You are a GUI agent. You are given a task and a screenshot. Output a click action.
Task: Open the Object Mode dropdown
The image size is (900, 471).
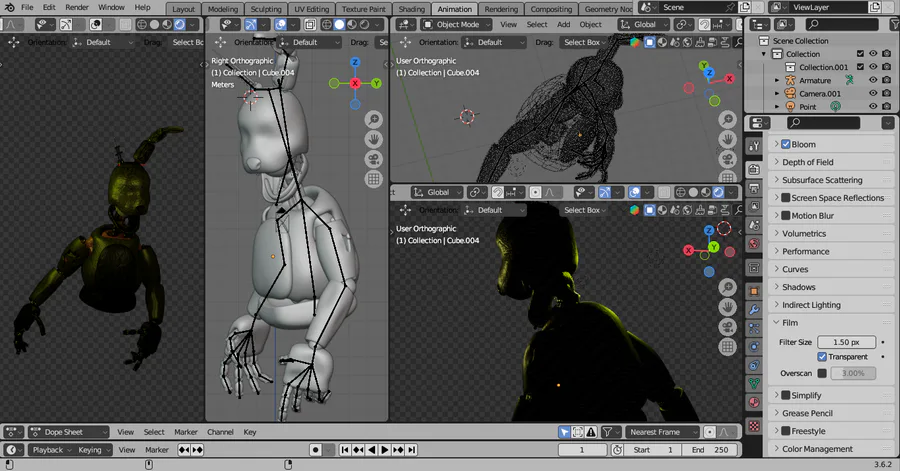point(456,25)
